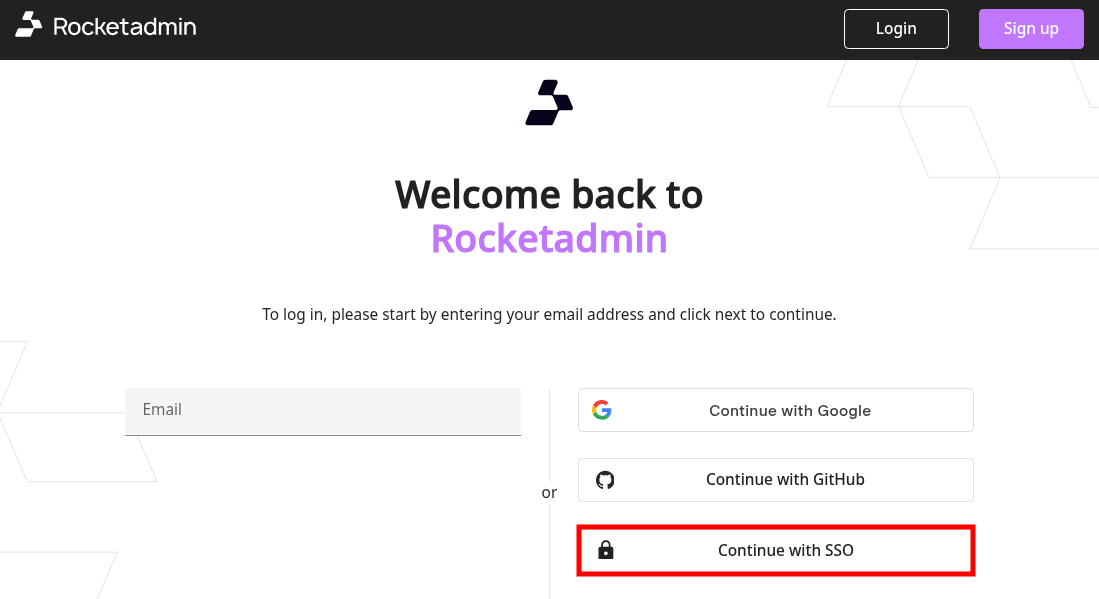Screen dimensions: 1099x599
Task: Click the 'or' separator text
Action: 549,493
